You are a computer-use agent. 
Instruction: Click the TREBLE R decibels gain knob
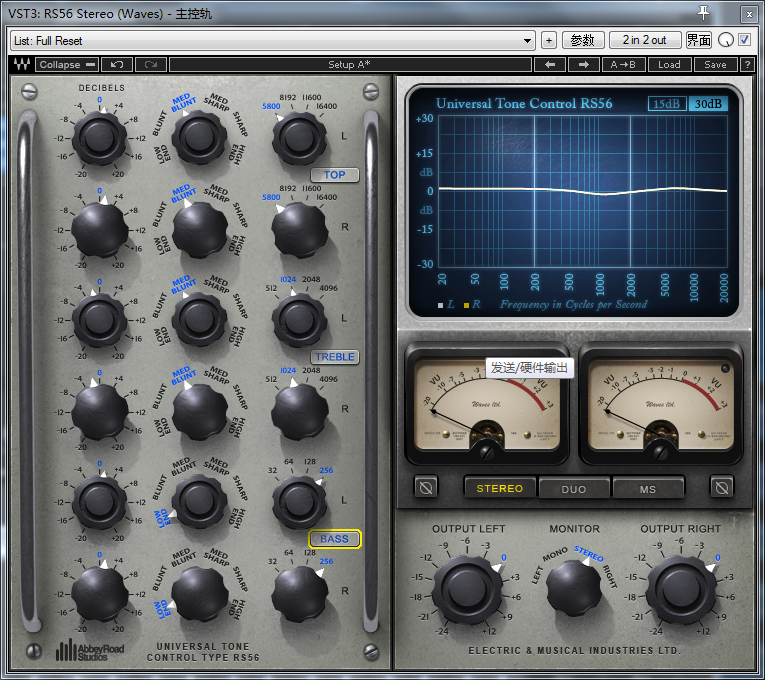pos(100,412)
